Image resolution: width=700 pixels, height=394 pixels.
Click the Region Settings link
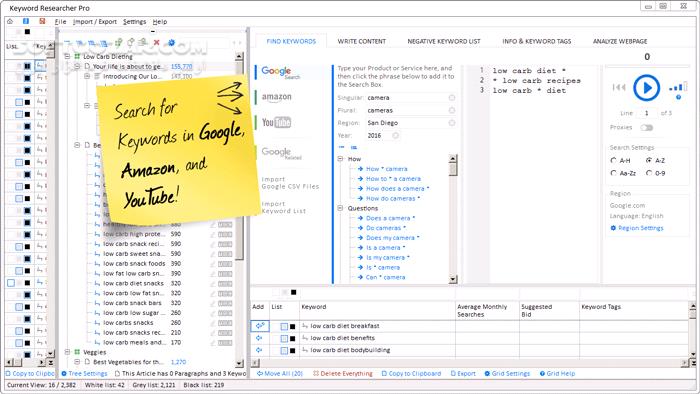click(637, 228)
